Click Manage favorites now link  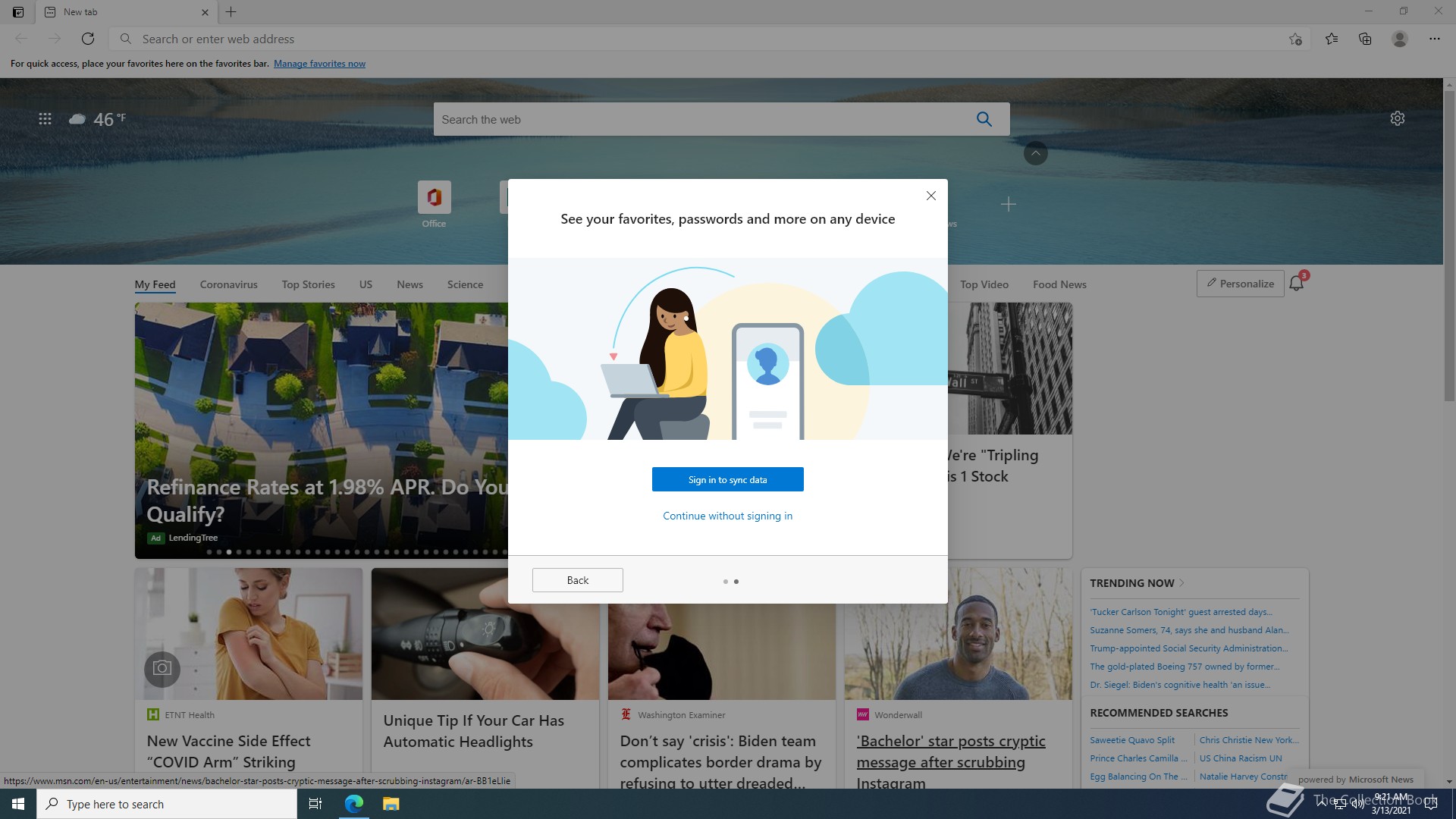319,64
